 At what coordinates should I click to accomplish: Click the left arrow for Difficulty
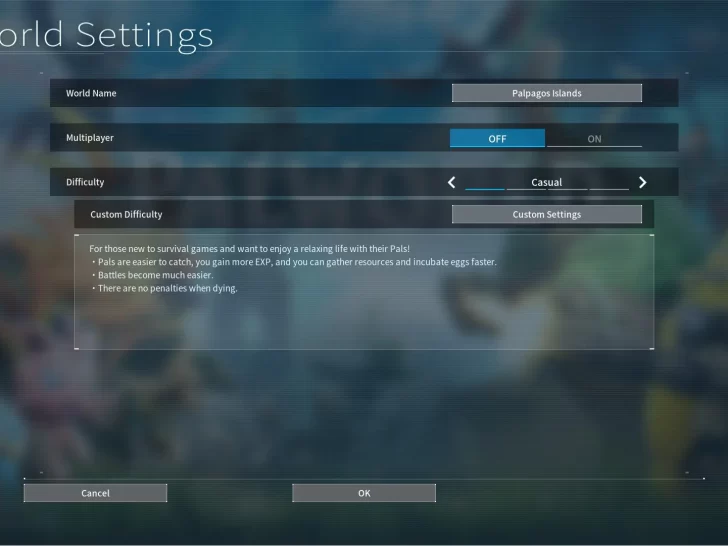click(x=451, y=182)
